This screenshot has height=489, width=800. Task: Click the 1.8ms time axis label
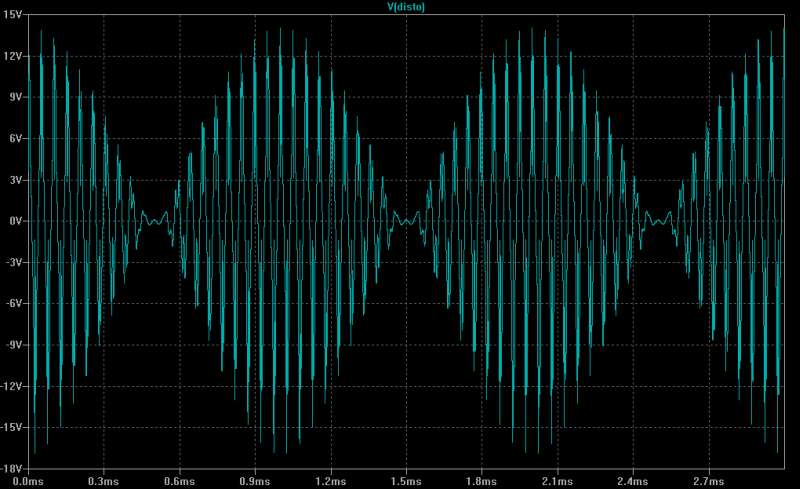click(x=482, y=481)
